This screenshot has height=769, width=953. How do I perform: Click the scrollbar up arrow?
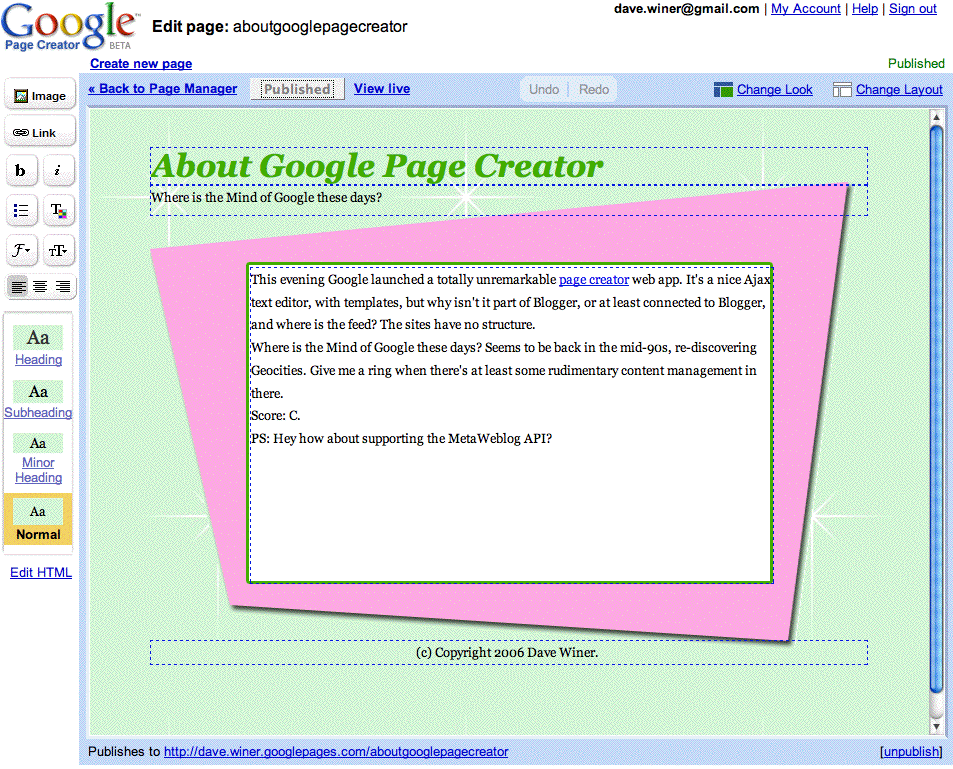tap(936, 117)
